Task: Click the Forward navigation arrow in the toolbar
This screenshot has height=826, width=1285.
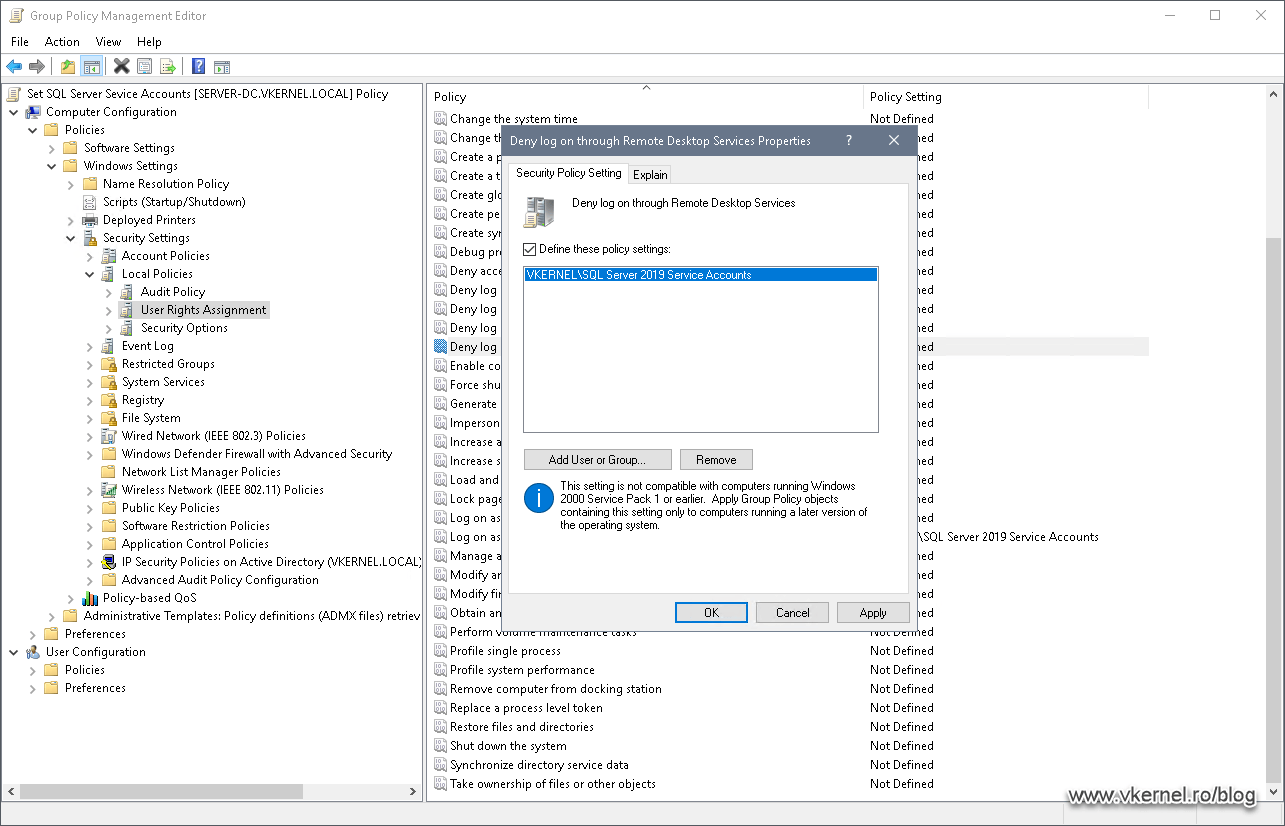Action: pos(39,66)
